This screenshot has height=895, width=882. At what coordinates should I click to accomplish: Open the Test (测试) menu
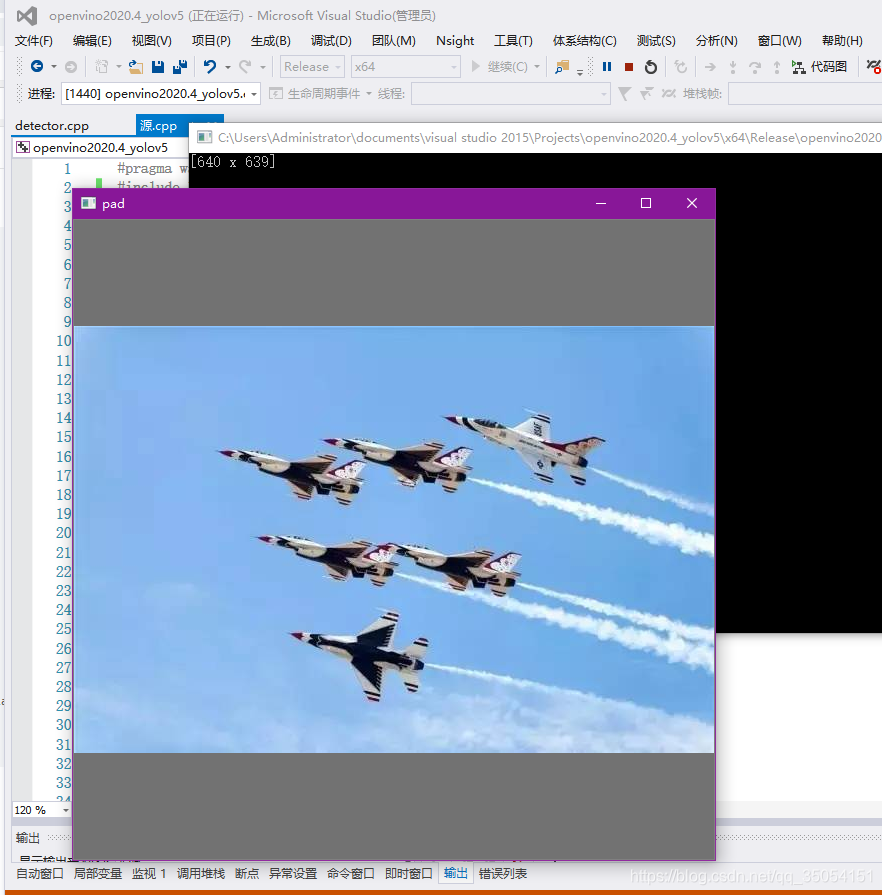656,41
